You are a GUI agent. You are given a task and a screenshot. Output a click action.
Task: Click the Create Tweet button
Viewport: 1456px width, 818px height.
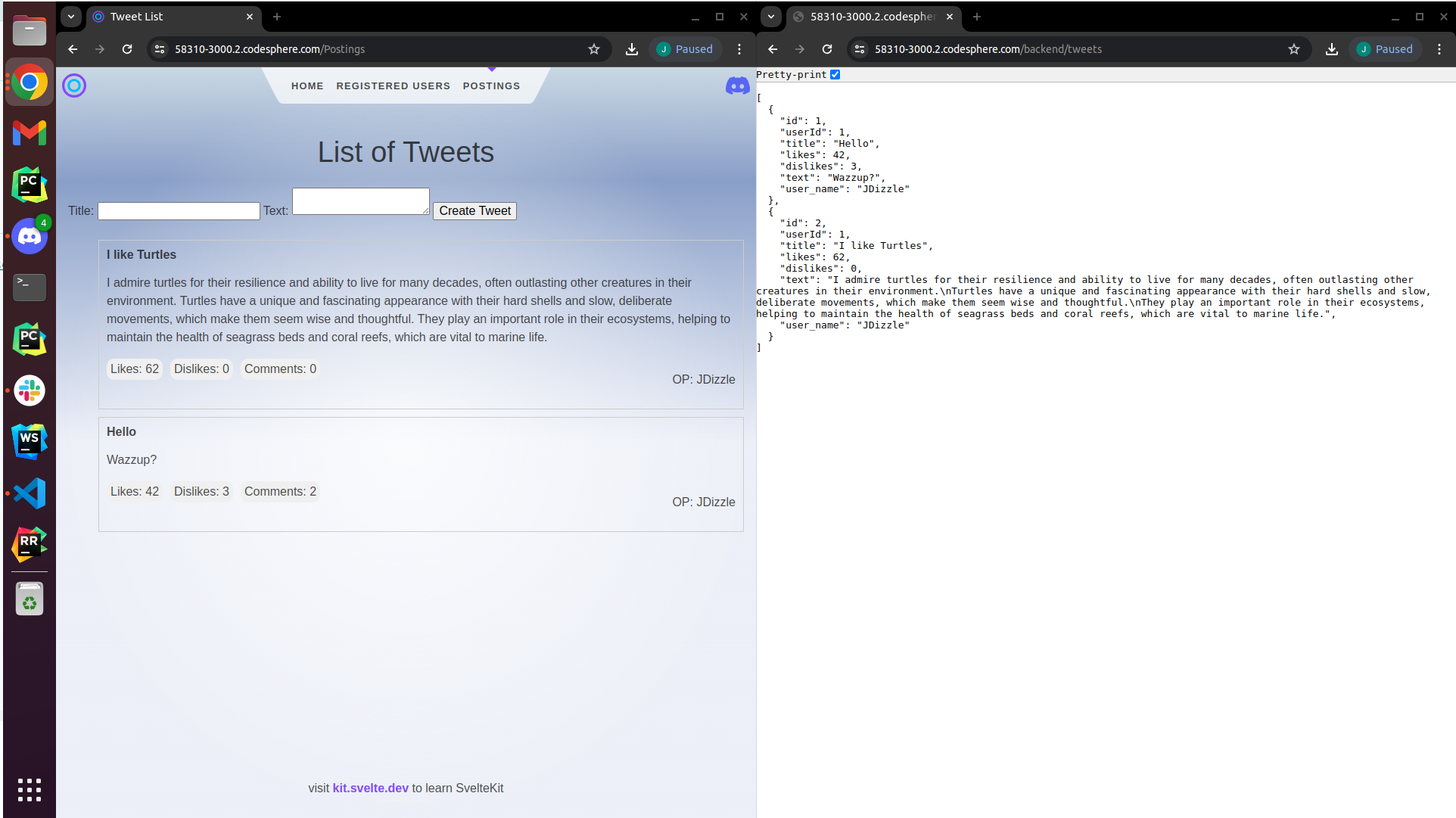[x=474, y=210]
